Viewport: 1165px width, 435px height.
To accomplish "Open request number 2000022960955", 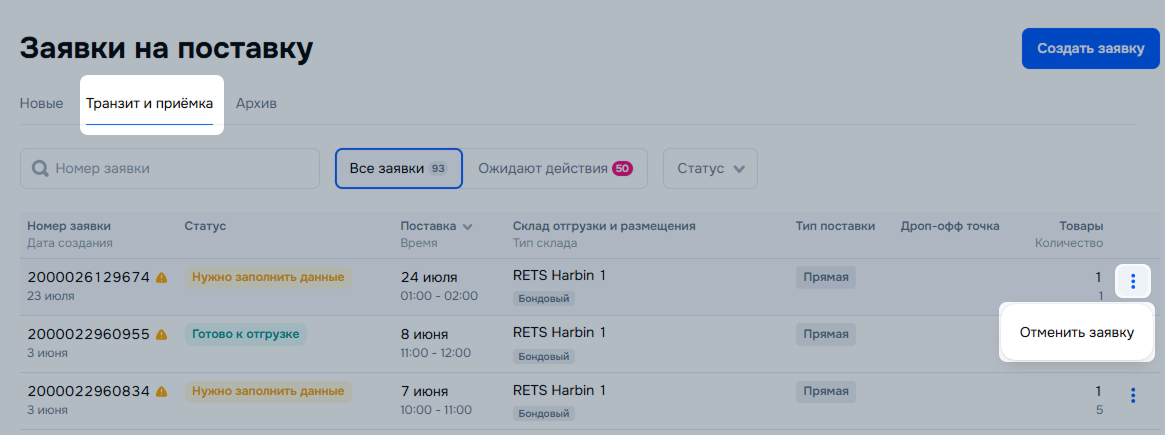I will click(88, 334).
